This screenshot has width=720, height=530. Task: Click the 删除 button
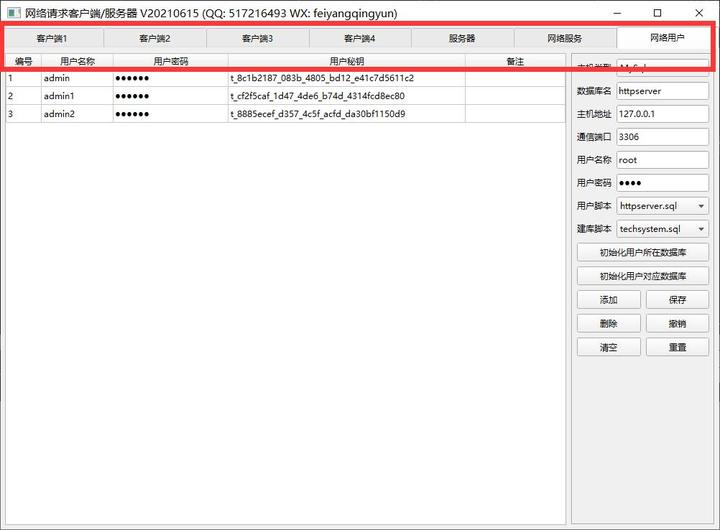point(608,324)
